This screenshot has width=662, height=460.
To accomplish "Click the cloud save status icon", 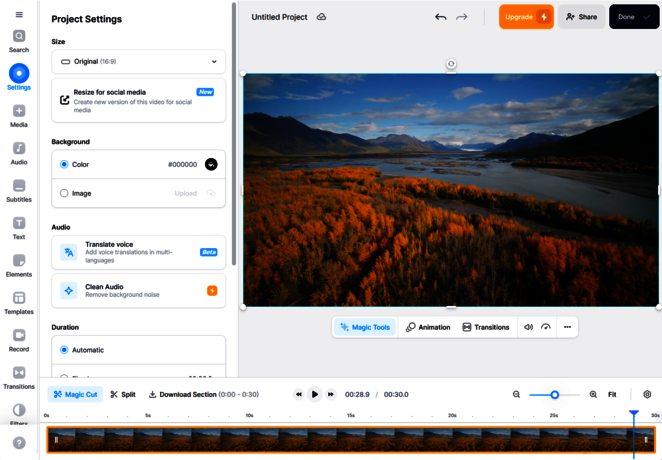I will click(322, 17).
